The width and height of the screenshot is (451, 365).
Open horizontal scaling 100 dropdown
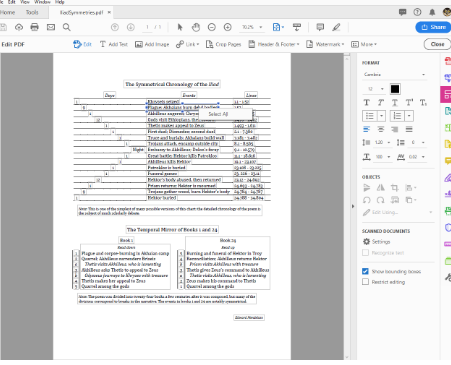[x=389, y=157]
